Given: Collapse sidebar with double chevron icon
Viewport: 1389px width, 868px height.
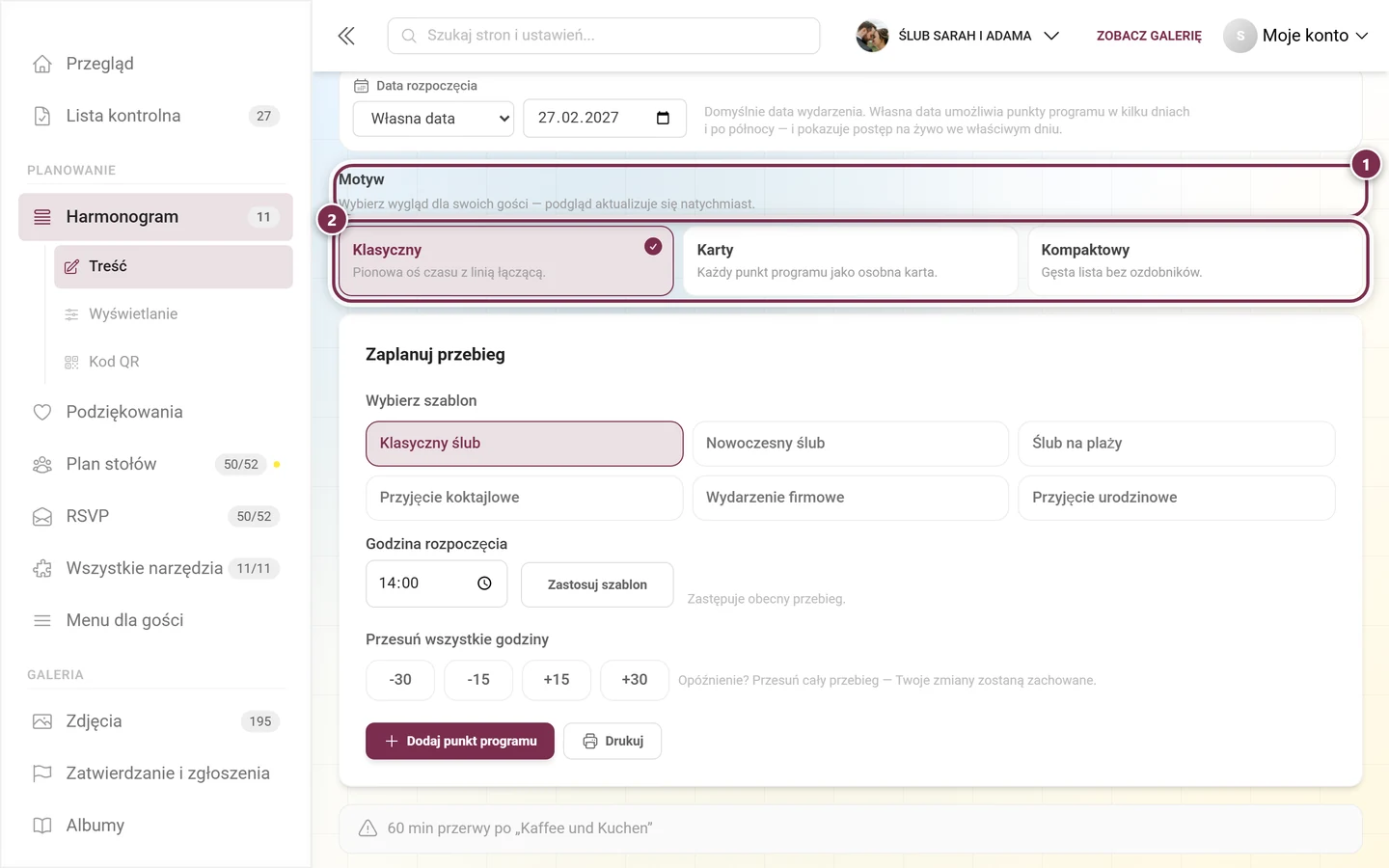Looking at the screenshot, I should pos(346,36).
